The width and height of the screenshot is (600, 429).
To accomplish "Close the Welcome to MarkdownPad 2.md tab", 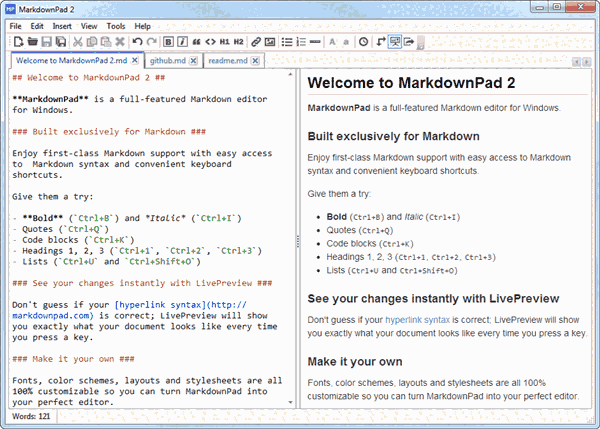I will pyautogui.click(x=135, y=60).
